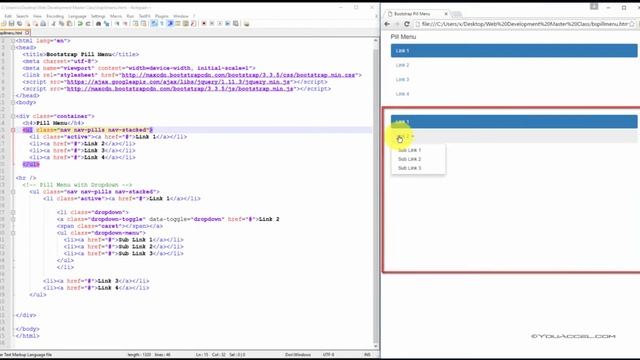Viewport: 640px width, 360px height.
Task: Click Link 4 in the top pill menu
Action: coord(402,94)
